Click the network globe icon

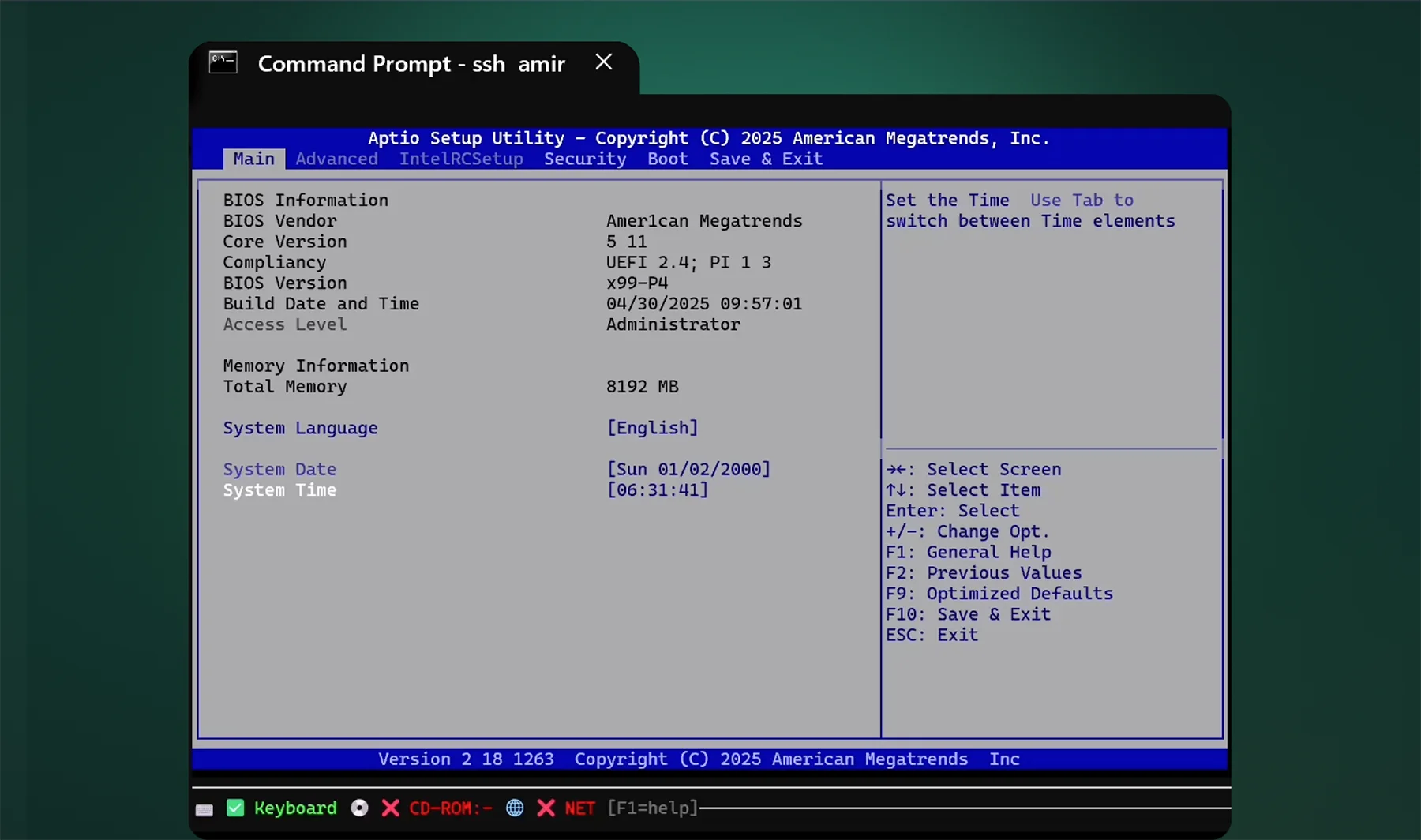(515, 808)
